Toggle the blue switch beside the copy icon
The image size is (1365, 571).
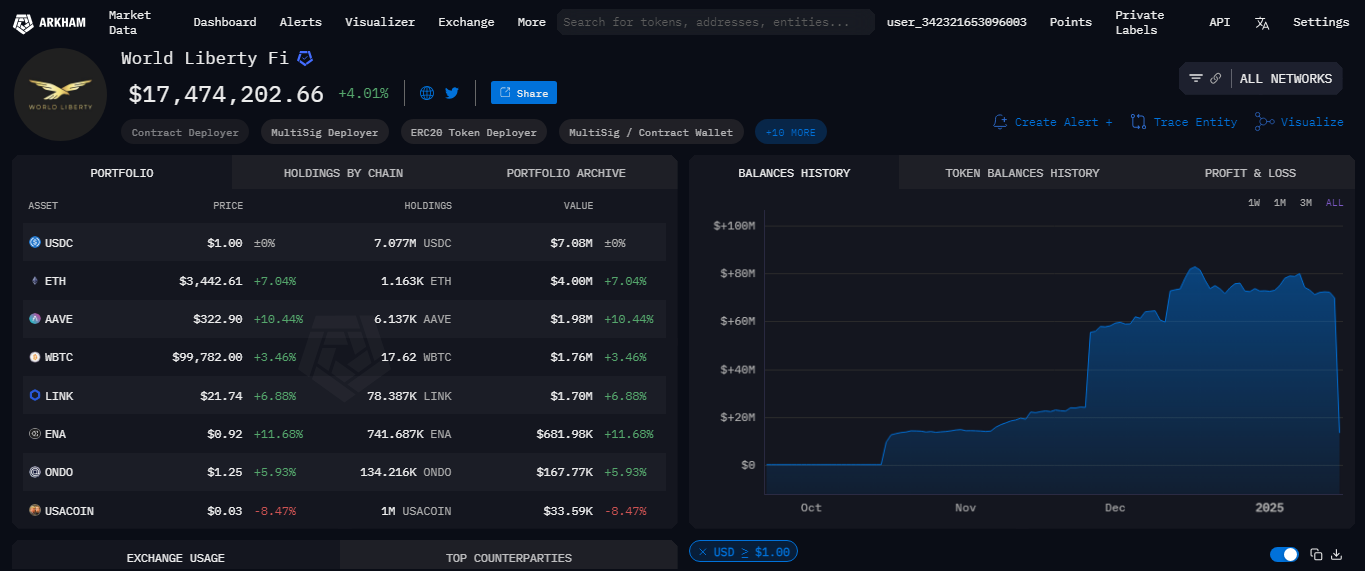pos(1284,554)
